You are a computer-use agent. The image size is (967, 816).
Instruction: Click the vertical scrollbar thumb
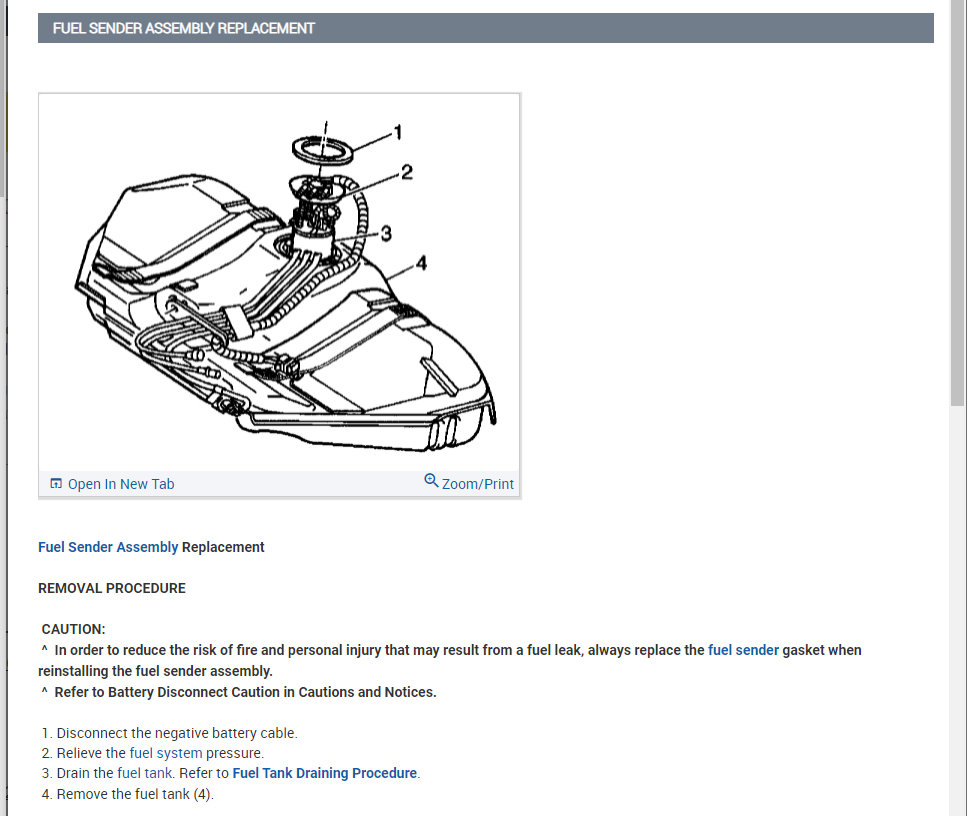click(957, 203)
